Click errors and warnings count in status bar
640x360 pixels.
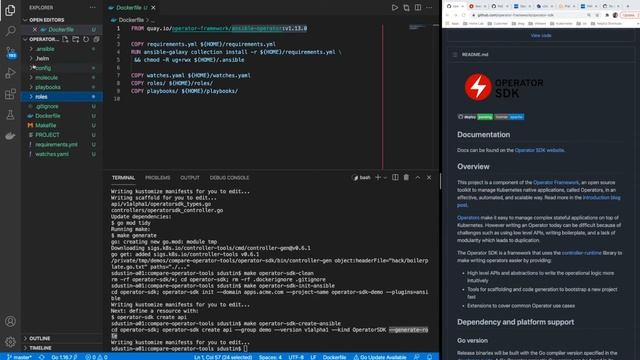96,357
